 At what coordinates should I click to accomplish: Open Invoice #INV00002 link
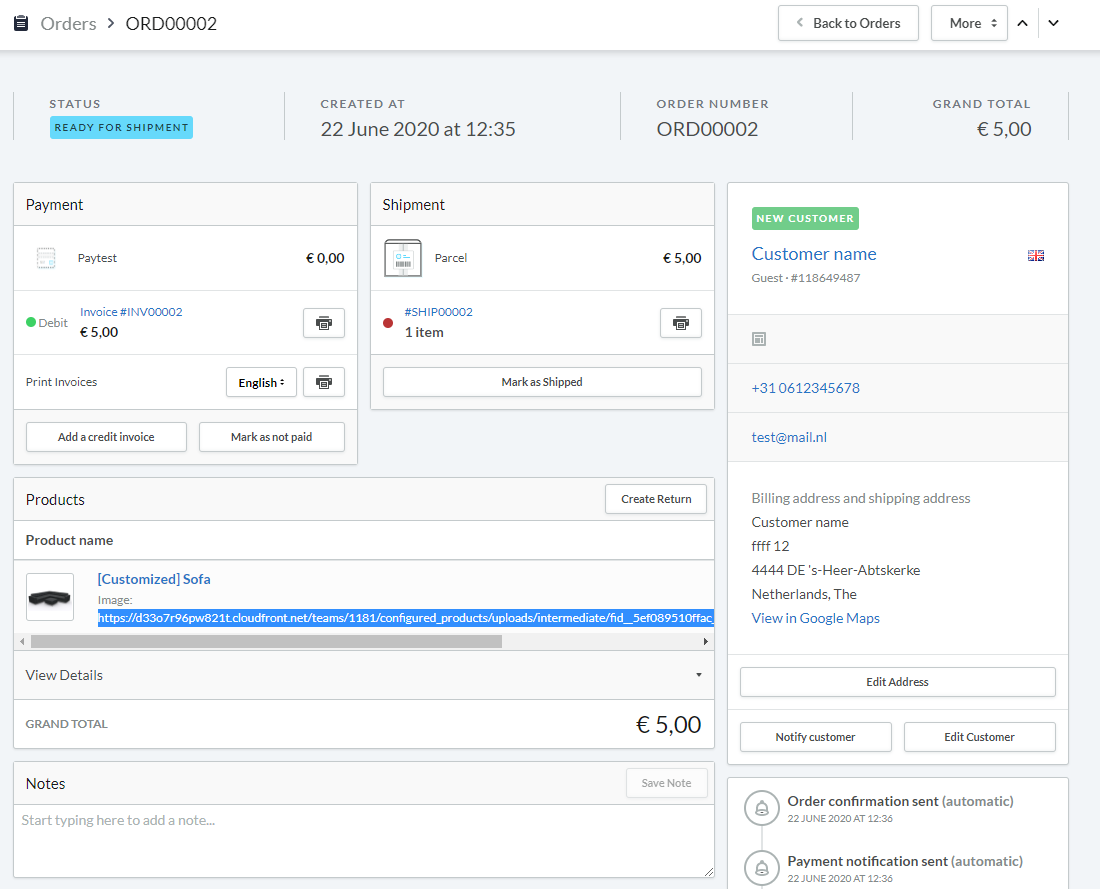click(x=131, y=312)
